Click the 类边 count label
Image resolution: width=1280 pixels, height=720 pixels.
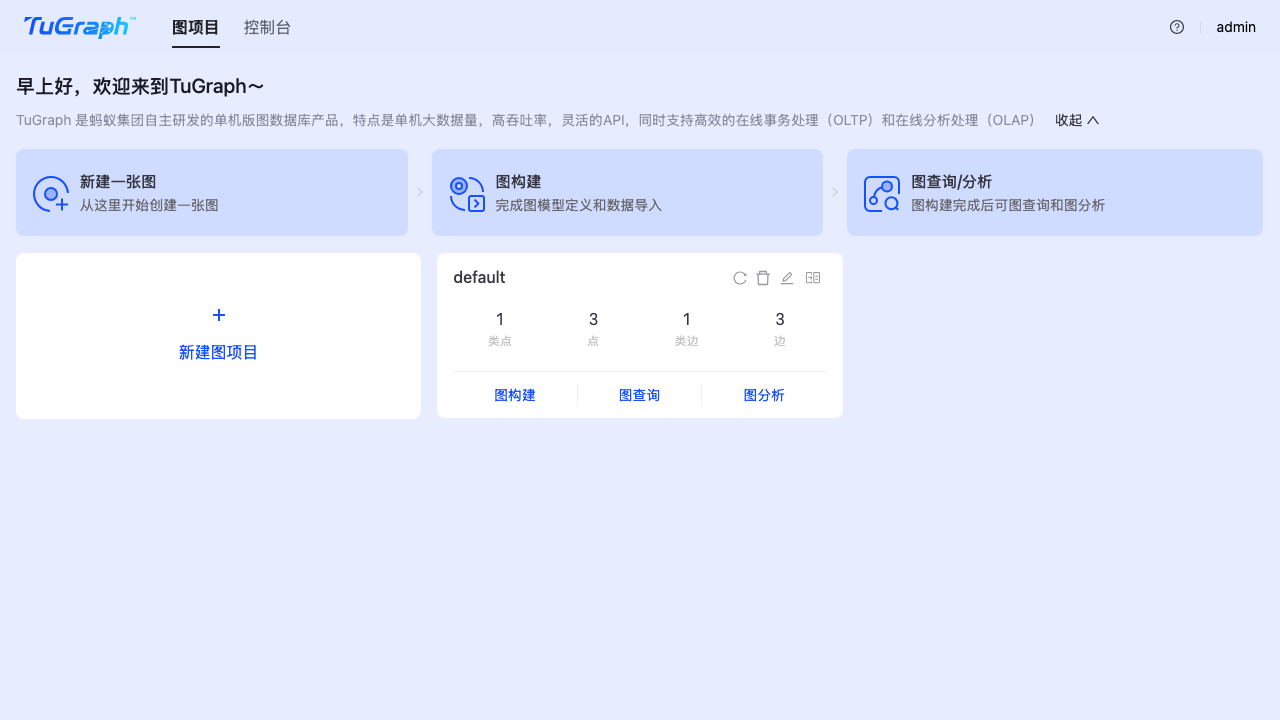point(687,341)
